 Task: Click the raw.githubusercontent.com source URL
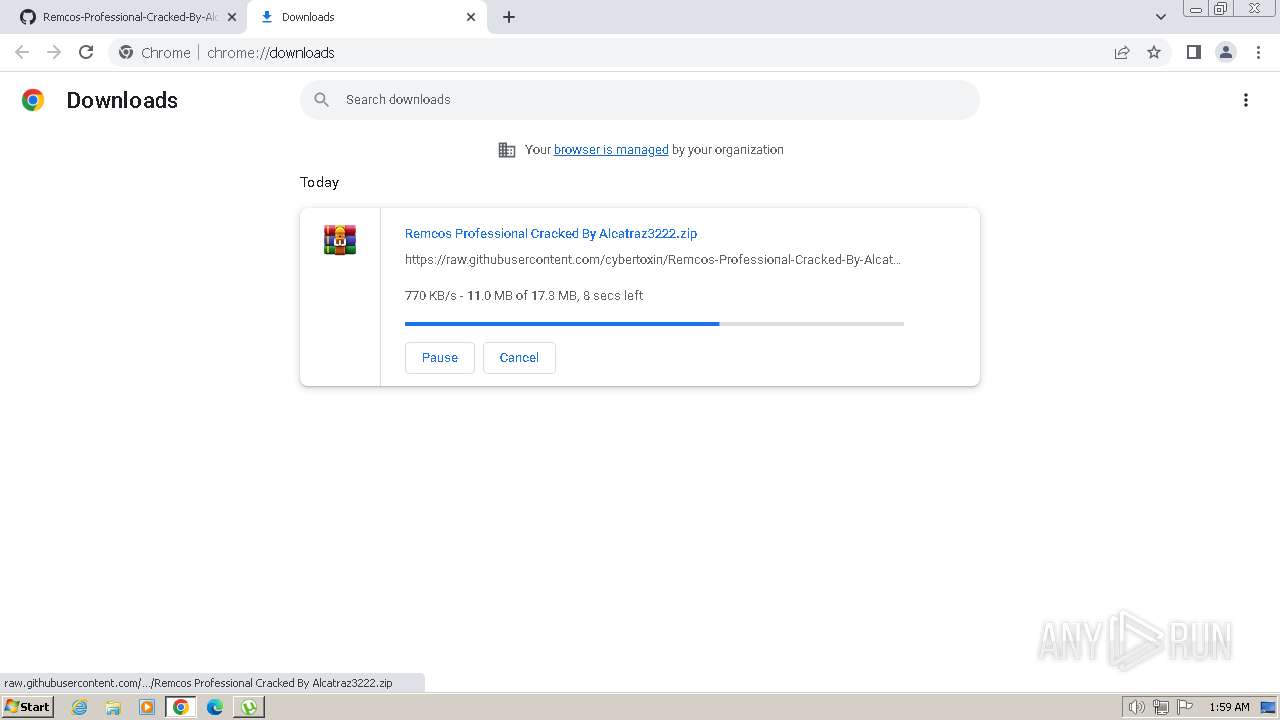pyautogui.click(x=653, y=260)
